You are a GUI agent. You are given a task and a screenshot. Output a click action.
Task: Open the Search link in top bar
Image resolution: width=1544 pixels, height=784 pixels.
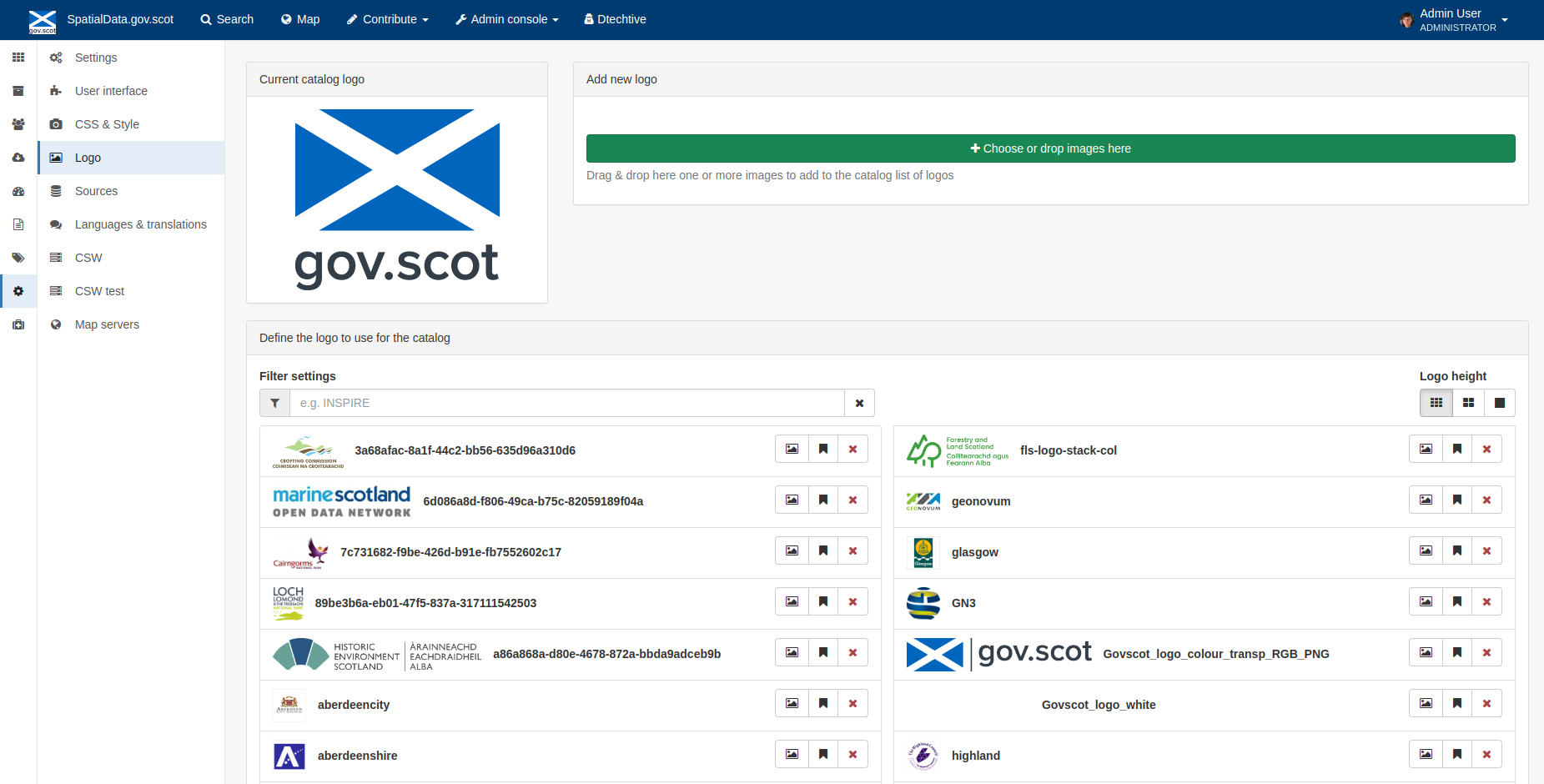[227, 19]
